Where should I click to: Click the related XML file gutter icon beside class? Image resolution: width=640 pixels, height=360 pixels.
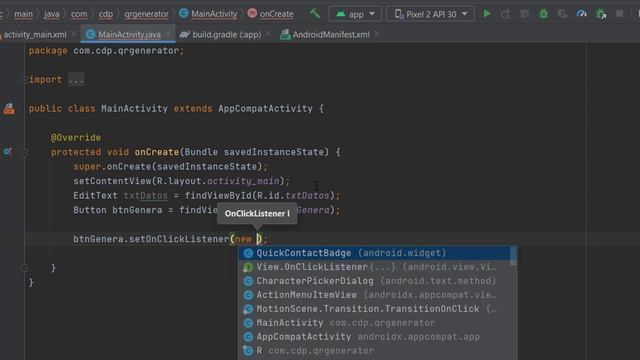pyautogui.click(x=9, y=109)
